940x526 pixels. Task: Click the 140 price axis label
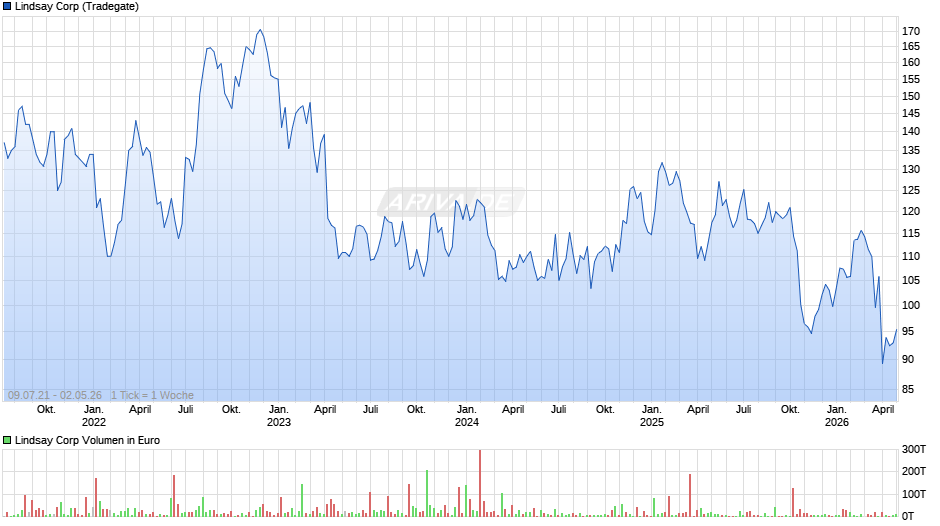pyautogui.click(x=911, y=131)
